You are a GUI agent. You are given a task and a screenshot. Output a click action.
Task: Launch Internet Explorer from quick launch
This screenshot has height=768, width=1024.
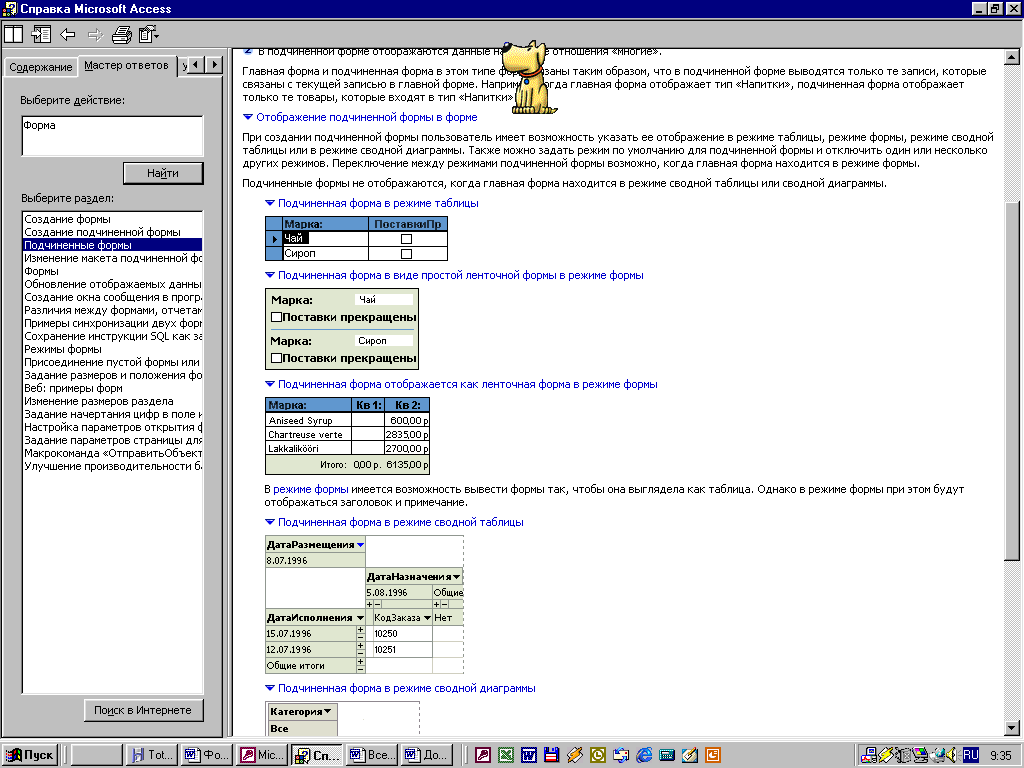tap(644, 755)
